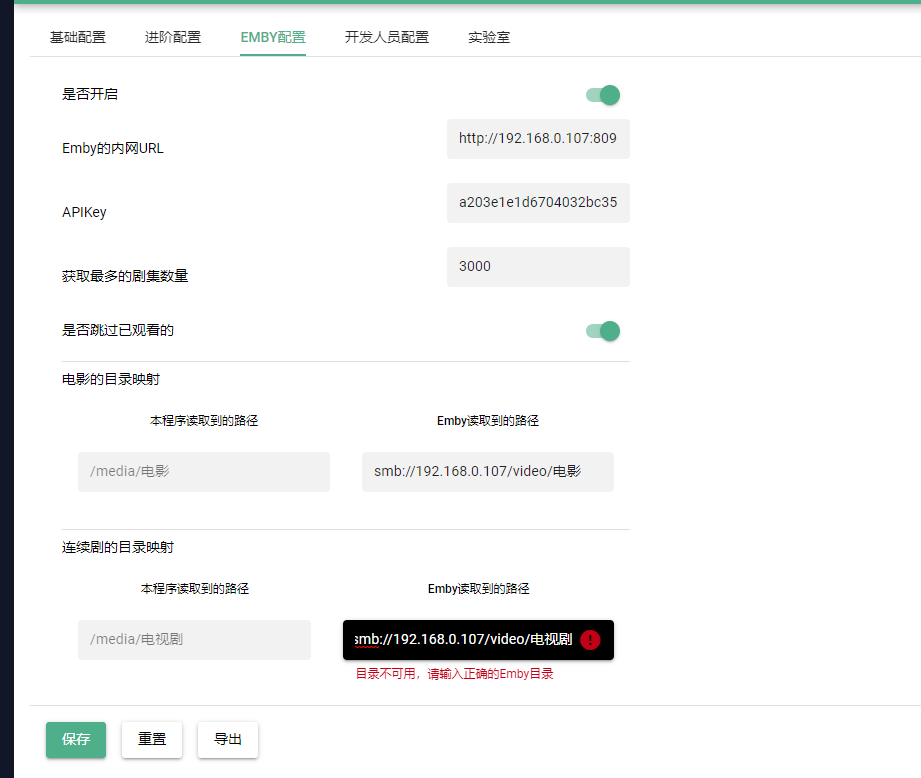921x778 pixels.
Task: Open the 实验室 tab
Action: click(x=489, y=37)
